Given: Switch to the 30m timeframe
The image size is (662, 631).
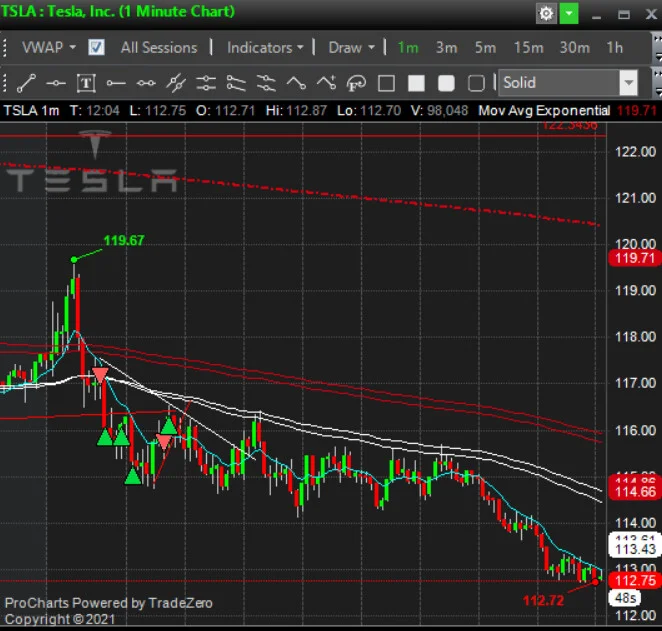Looking at the screenshot, I should [574, 48].
